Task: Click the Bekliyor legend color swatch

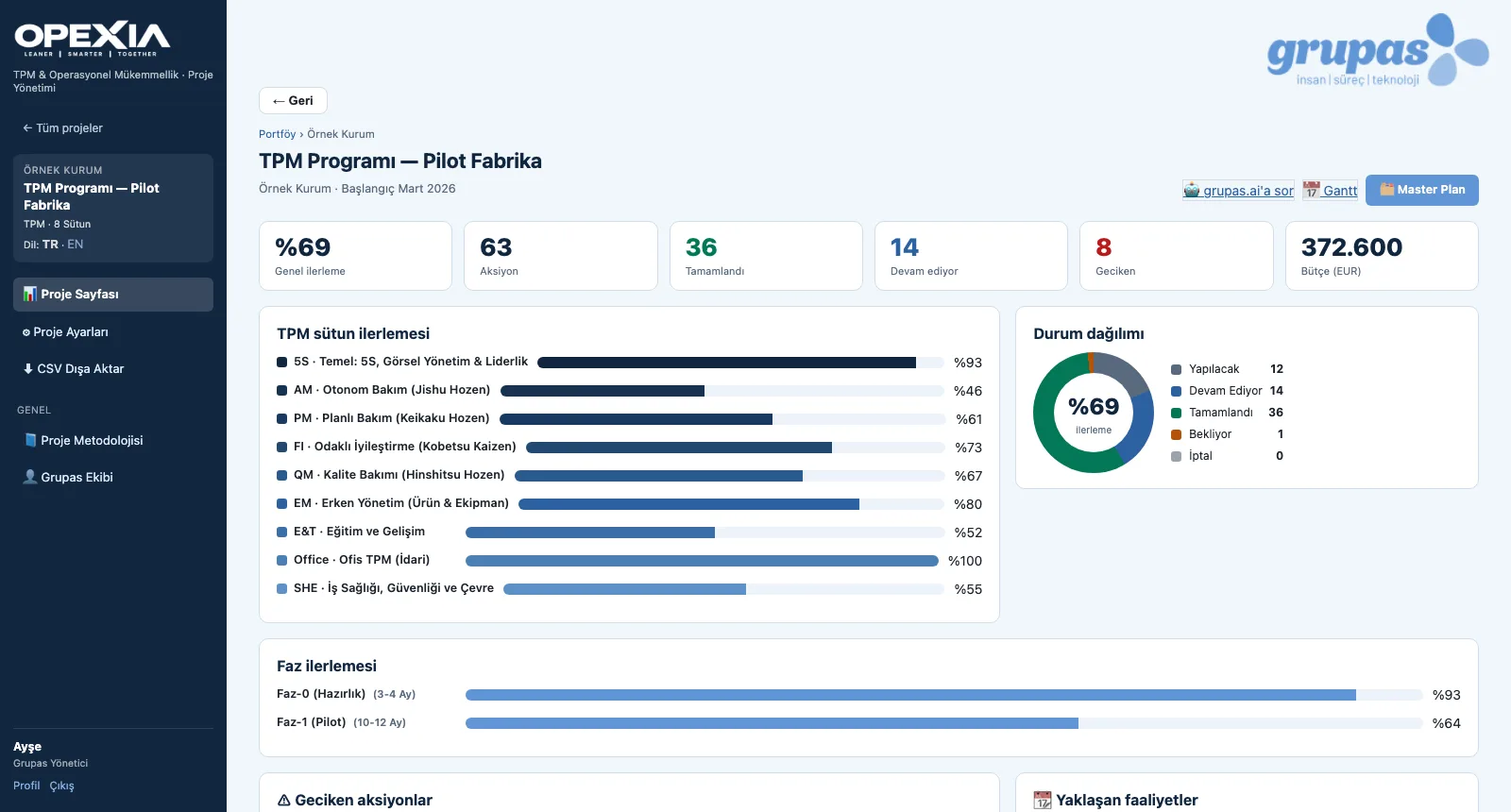Action: 1177,435
